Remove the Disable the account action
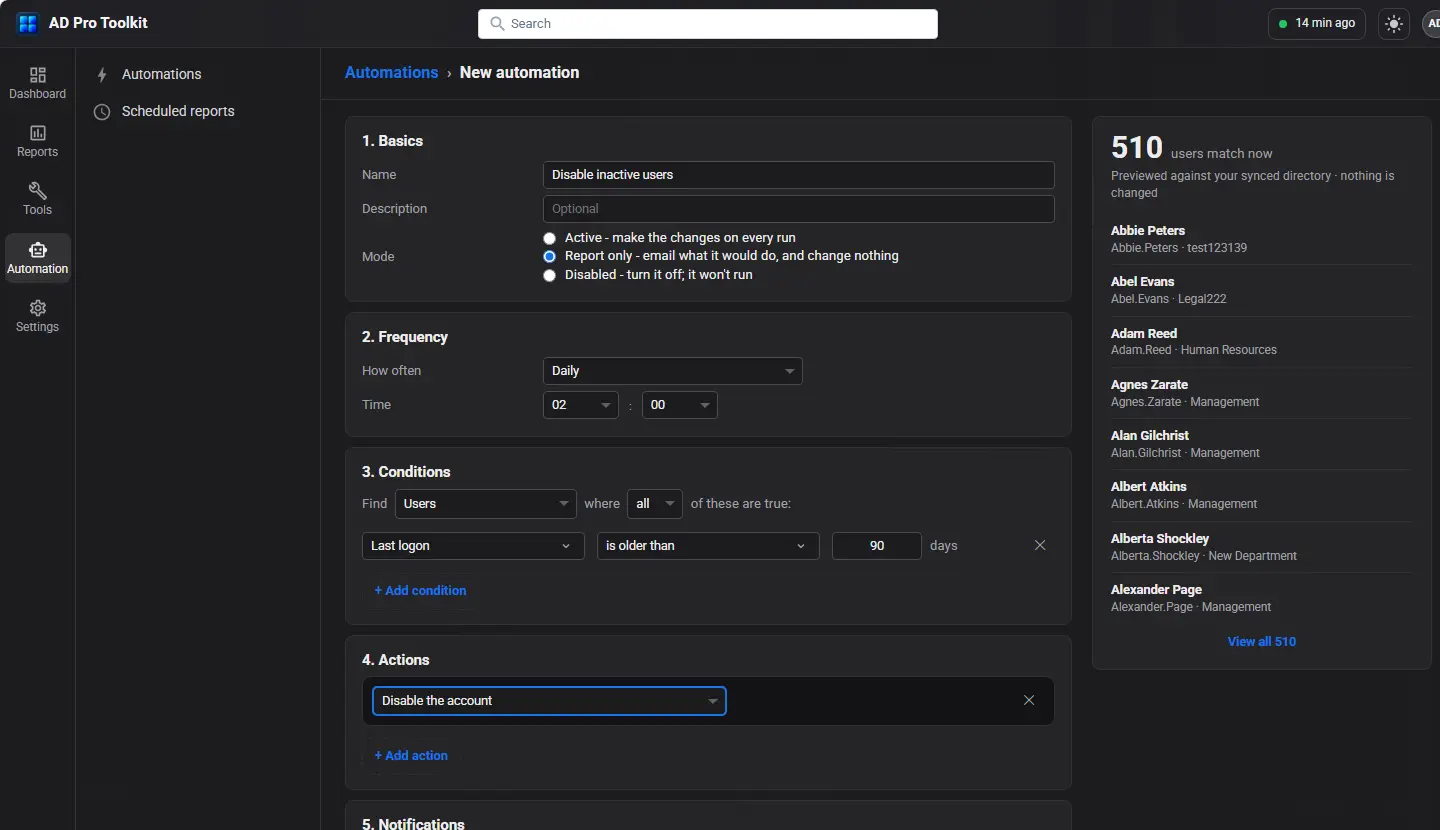The image size is (1440, 830). pos(1029,700)
